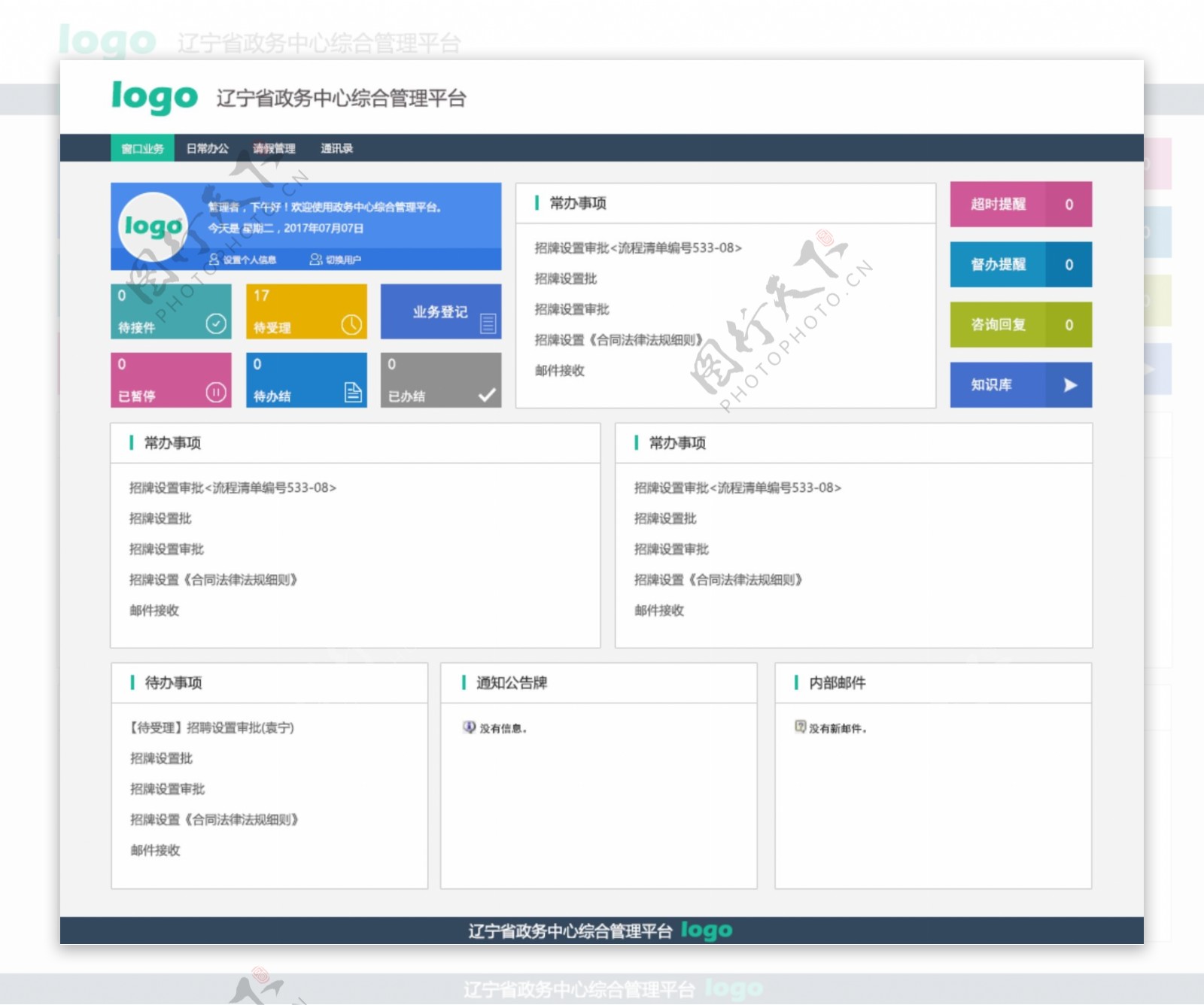Click the document icon on 待办结 tile

tap(353, 392)
